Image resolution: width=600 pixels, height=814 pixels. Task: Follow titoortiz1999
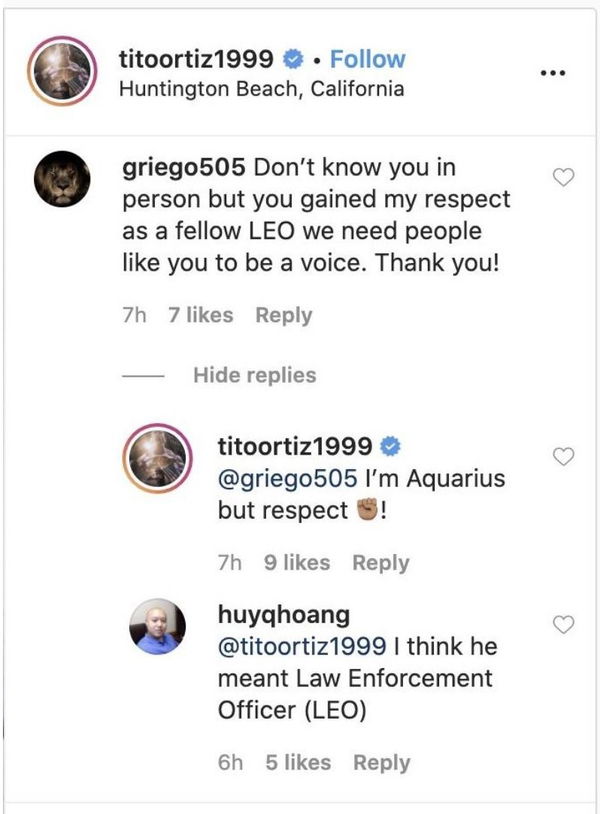tap(366, 59)
